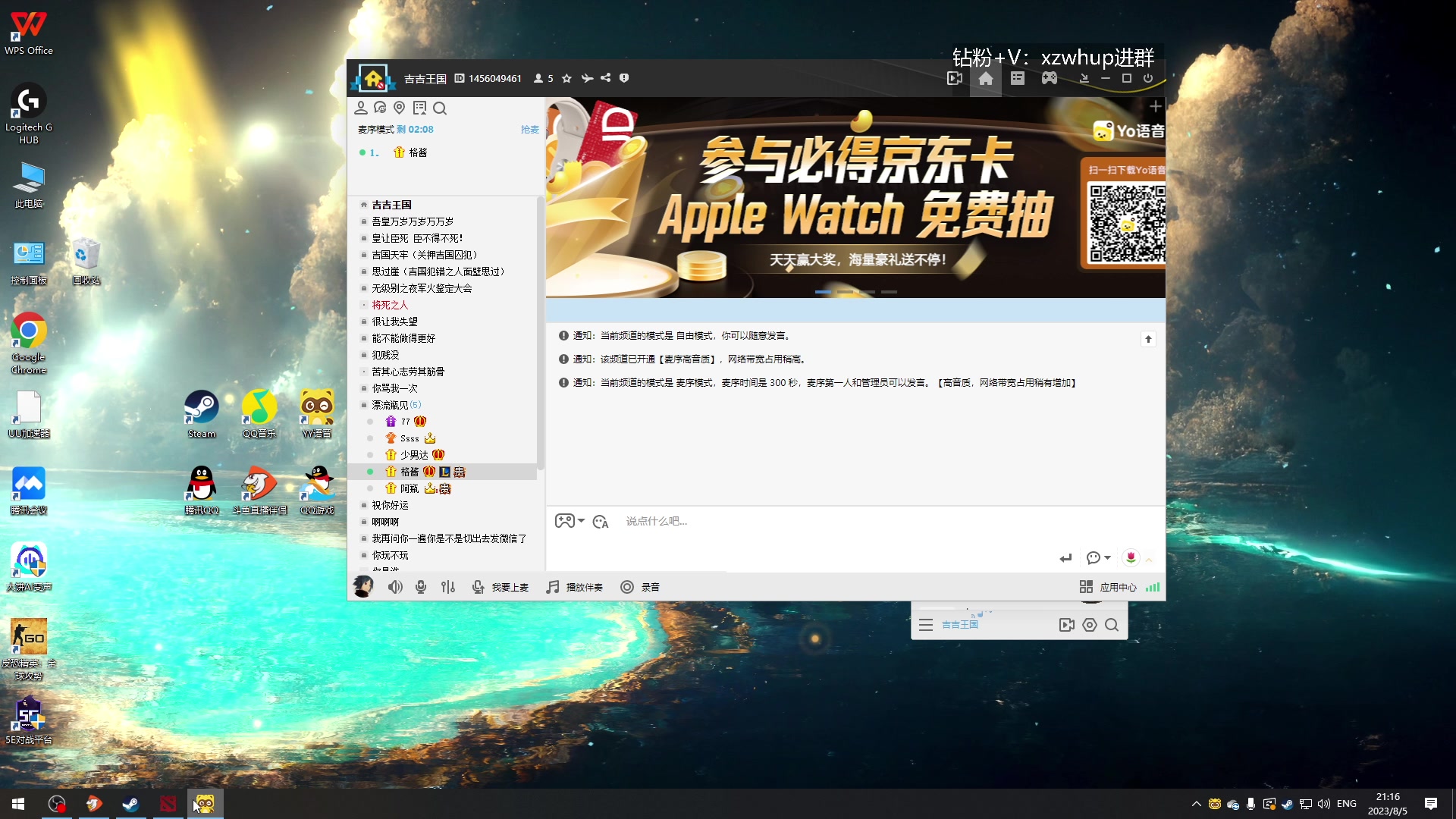Open the channel bulletin board icon
1456x819 pixels.
coord(419,108)
